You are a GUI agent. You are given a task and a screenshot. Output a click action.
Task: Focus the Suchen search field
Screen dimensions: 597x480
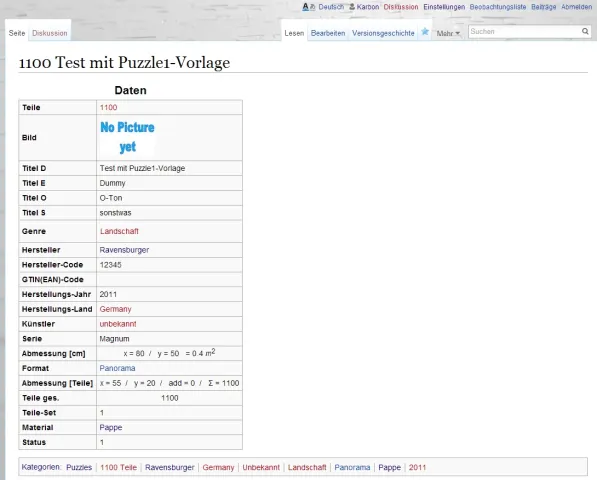[525, 32]
